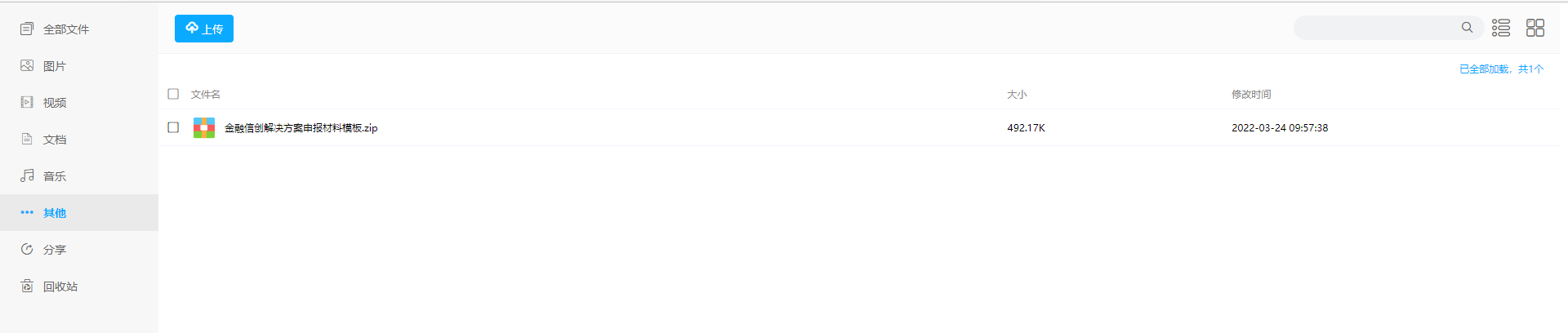
Task: Click the 图片 sidebar icon
Action: pyautogui.click(x=27, y=65)
